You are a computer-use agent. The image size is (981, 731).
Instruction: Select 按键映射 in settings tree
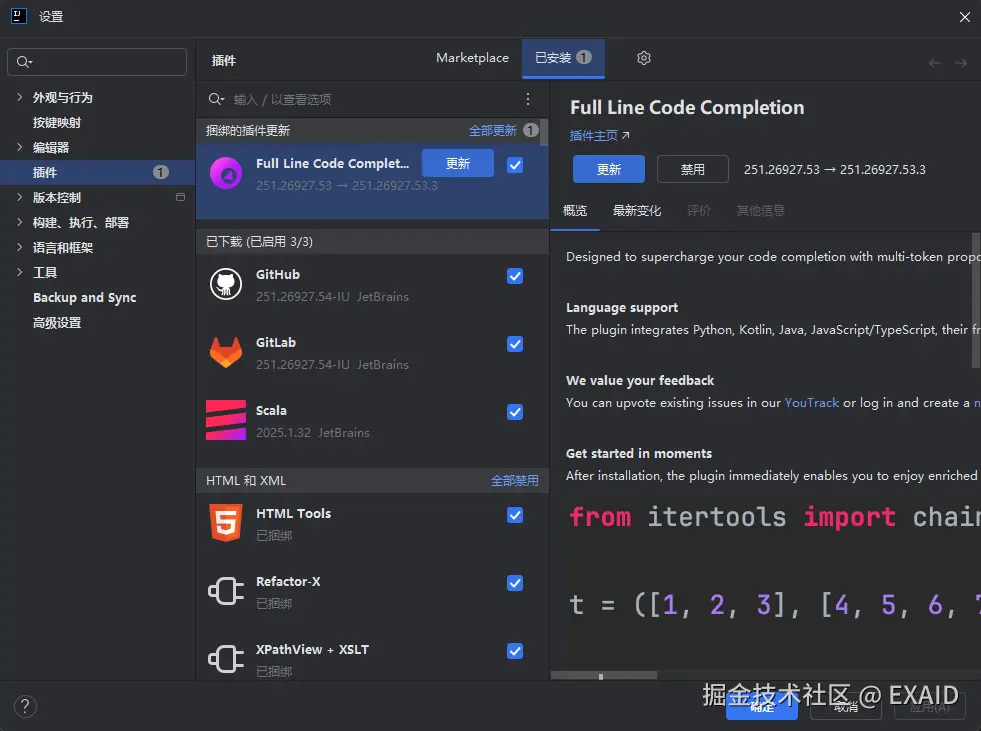point(57,123)
